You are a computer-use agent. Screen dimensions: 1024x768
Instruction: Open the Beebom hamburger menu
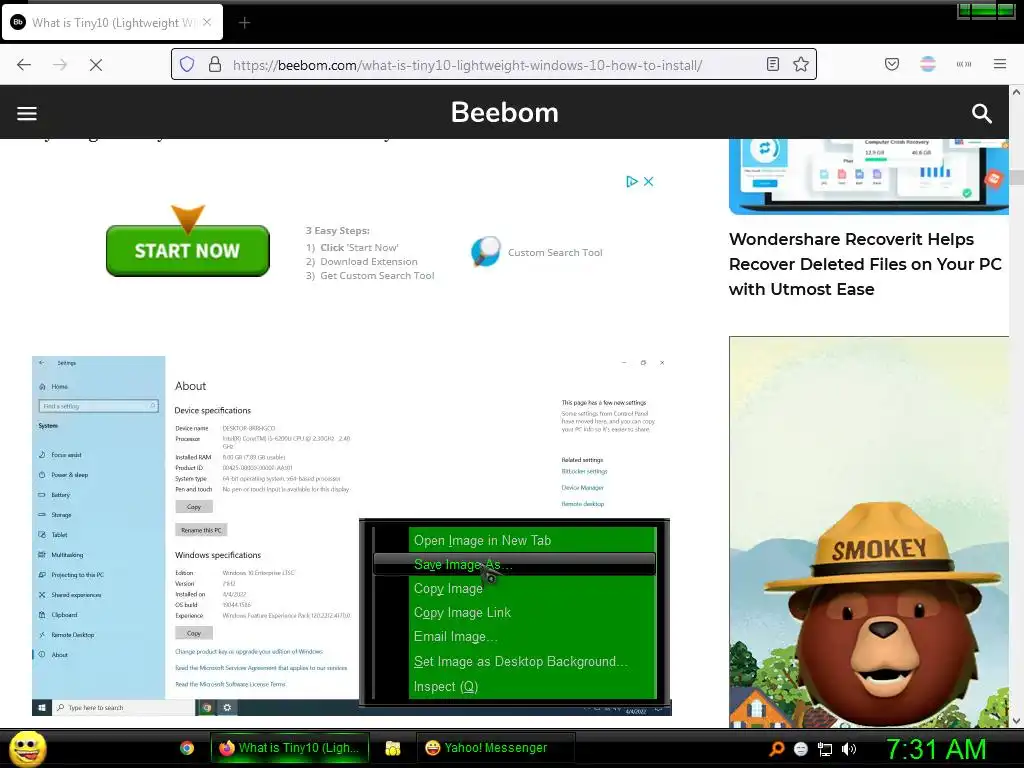(27, 113)
